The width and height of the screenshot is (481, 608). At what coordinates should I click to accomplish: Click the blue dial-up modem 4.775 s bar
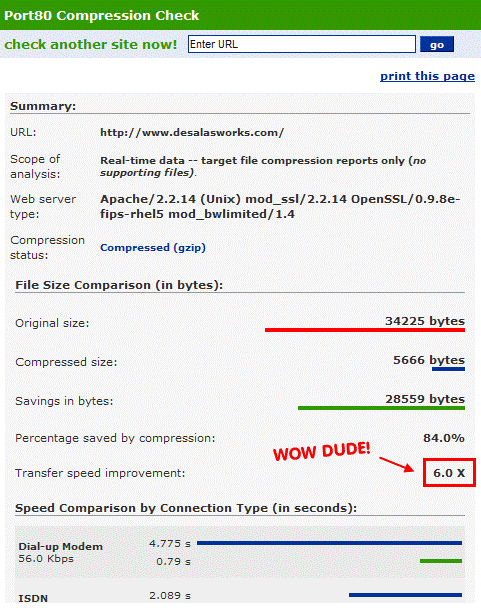(x=329, y=543)
